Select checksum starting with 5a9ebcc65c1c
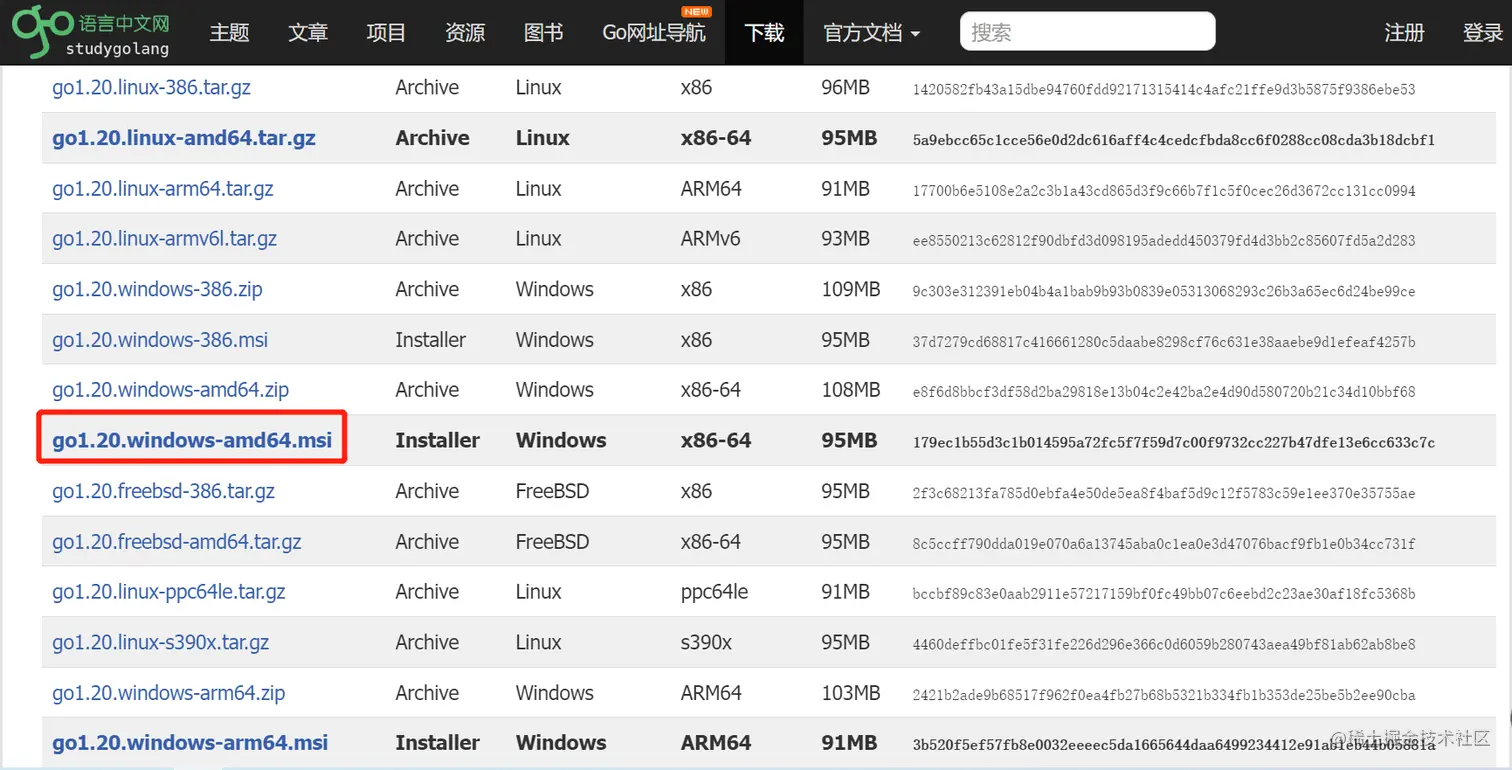 tap(1173, 140)
